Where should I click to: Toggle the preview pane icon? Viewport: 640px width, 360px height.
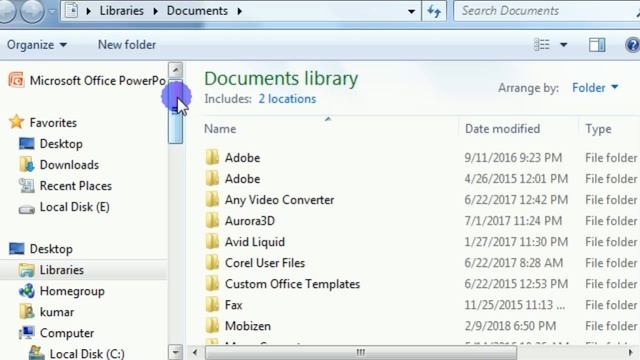click(597, 44)
